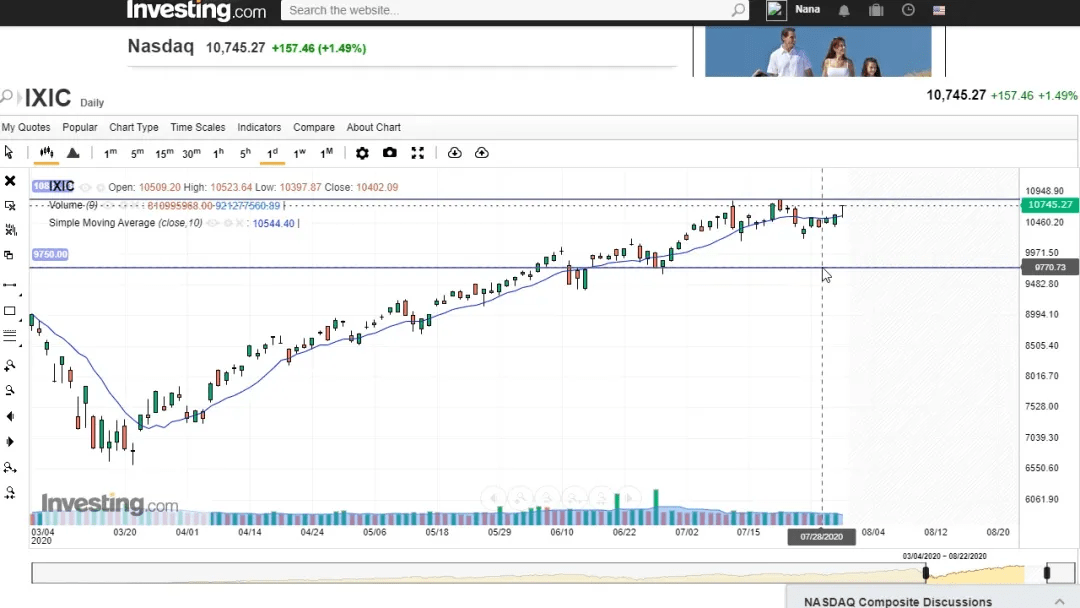
Task: Open the Time Scales dropdown menu
Action: click(x=198, y=127)
